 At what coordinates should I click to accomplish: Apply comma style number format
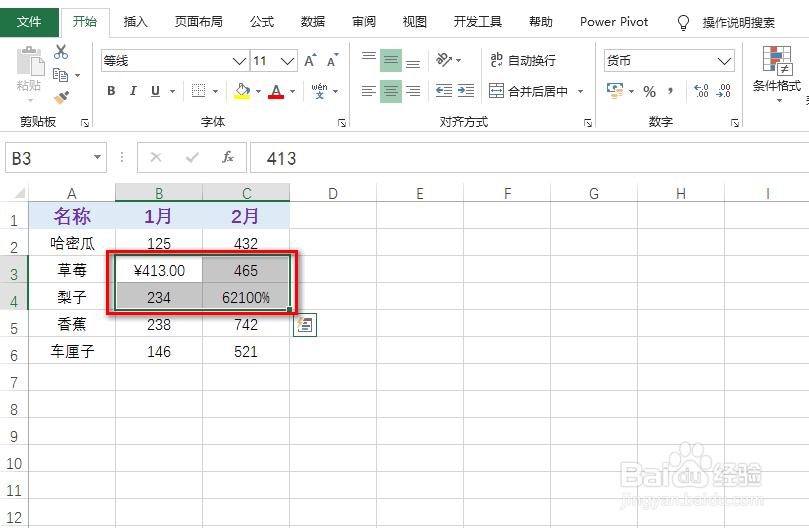[670, 91]
